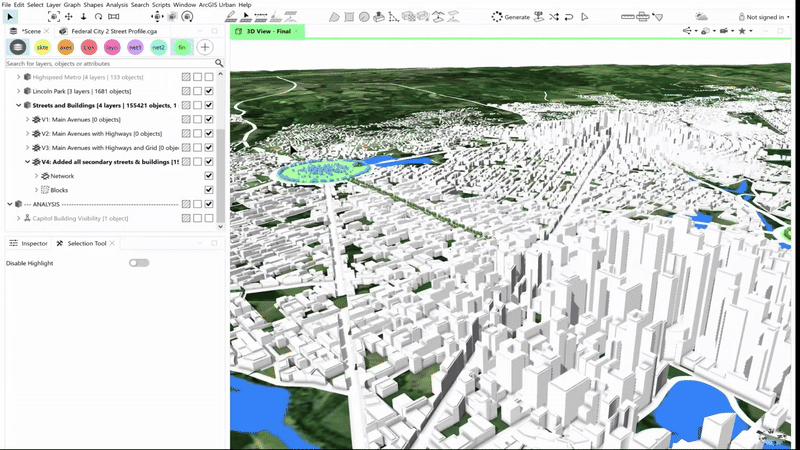Click the Align to terrain down-arrow tool

pyautogui.click(x=83, y=17)
